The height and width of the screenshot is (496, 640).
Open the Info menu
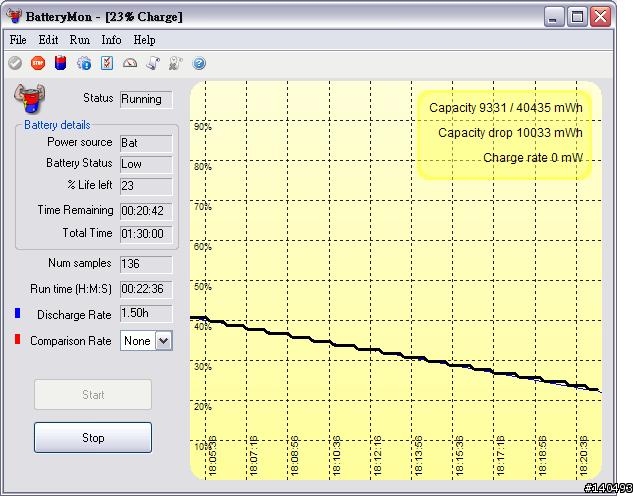[x=111, y=40]
